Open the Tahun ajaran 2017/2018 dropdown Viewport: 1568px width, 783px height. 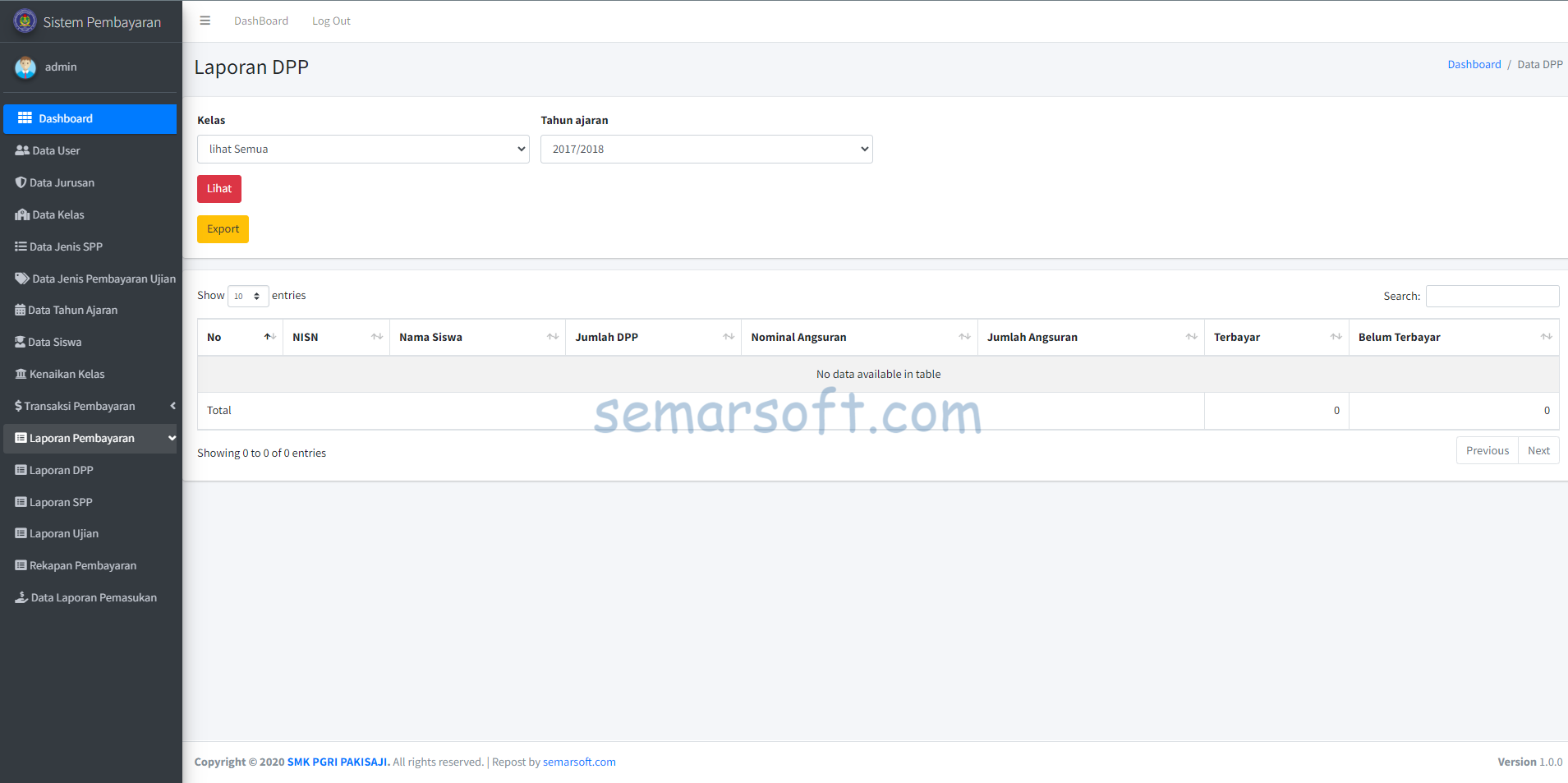(706, 149)
